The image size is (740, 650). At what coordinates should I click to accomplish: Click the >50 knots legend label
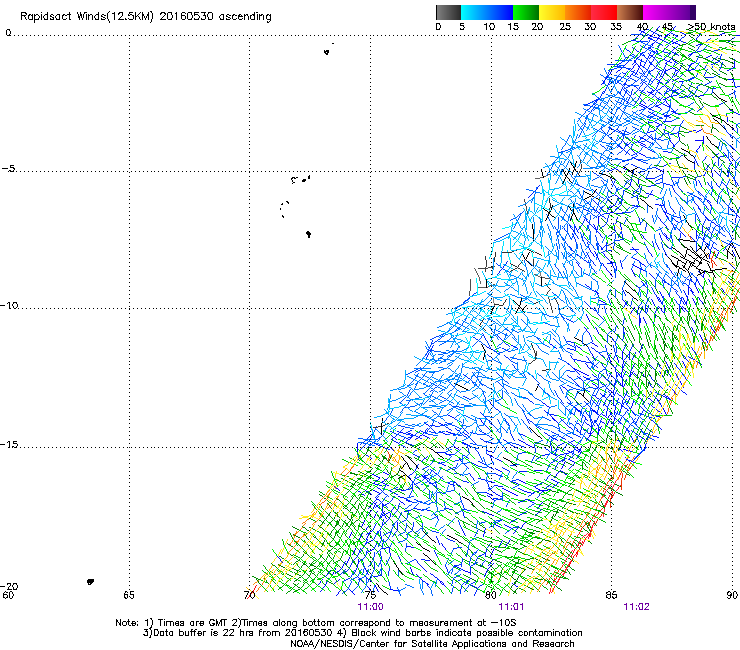(x=711, y=27)
